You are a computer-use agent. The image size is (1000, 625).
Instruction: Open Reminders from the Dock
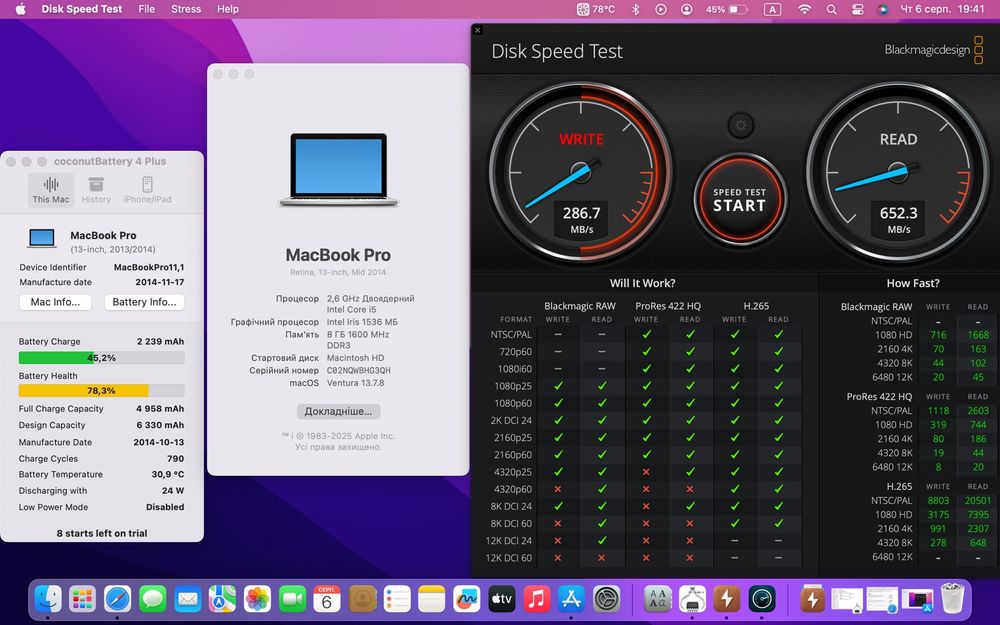397,599
